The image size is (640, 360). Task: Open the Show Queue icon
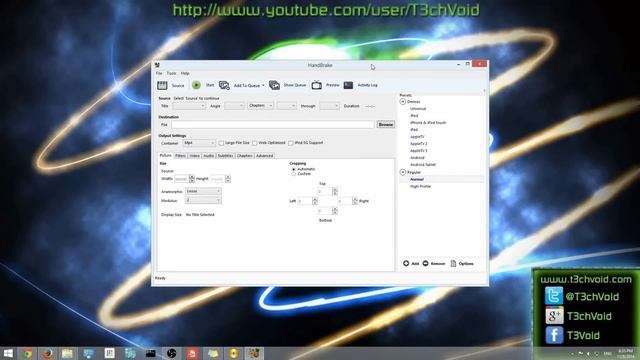click(x=274, y=85)
